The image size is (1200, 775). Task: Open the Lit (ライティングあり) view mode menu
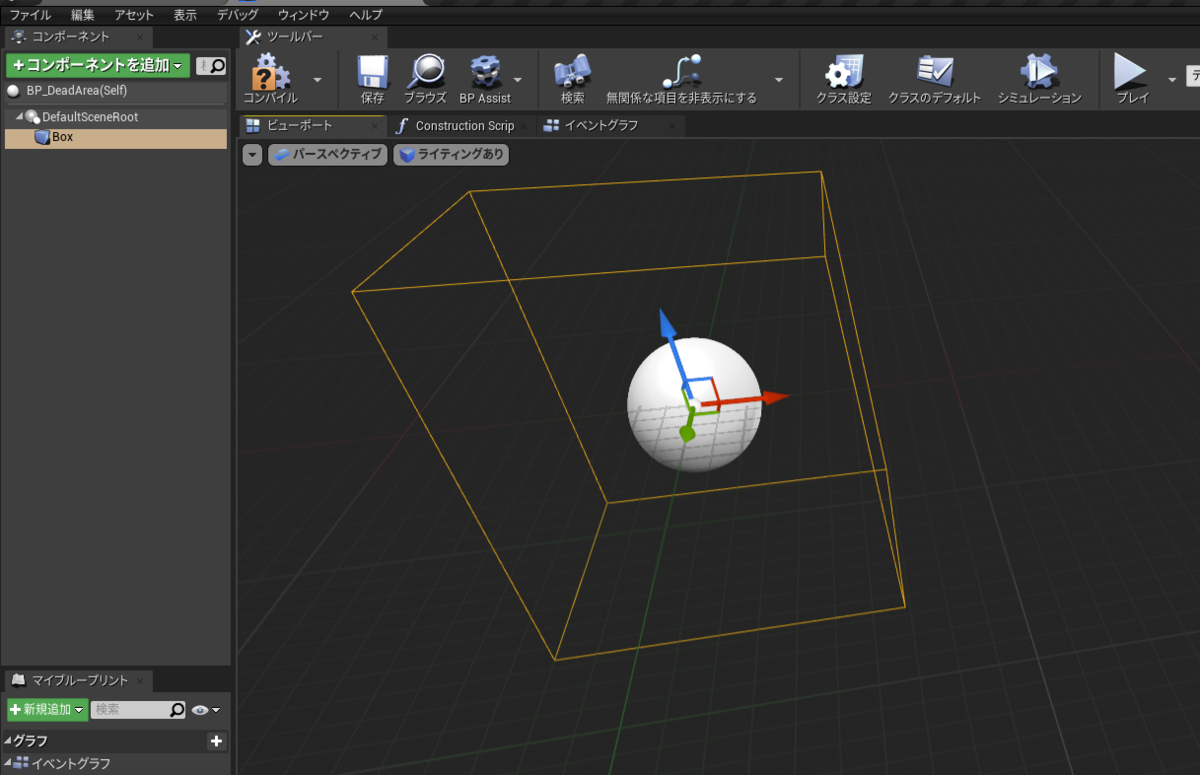451,155
